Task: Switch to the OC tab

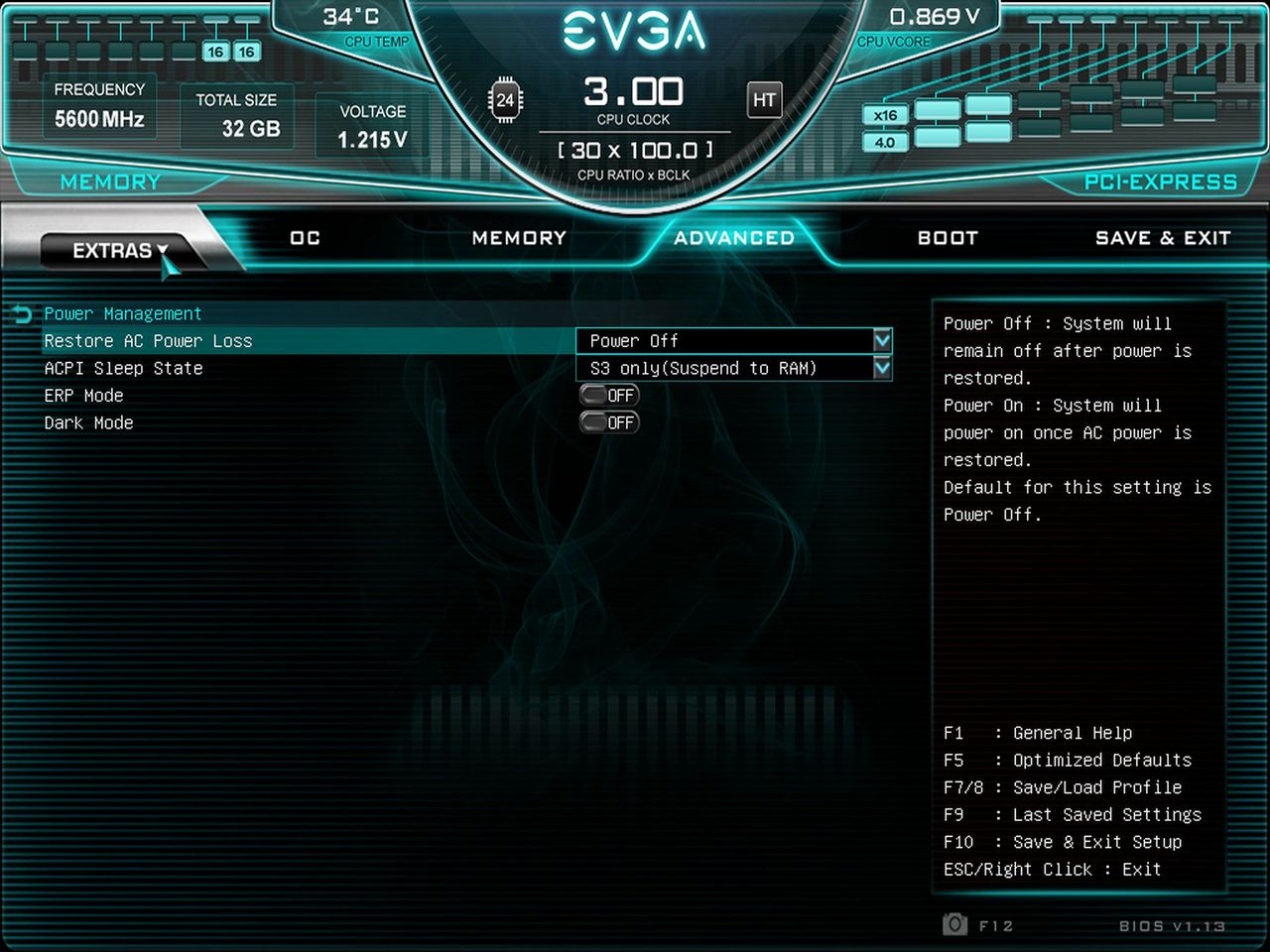Action: [305, 238]
